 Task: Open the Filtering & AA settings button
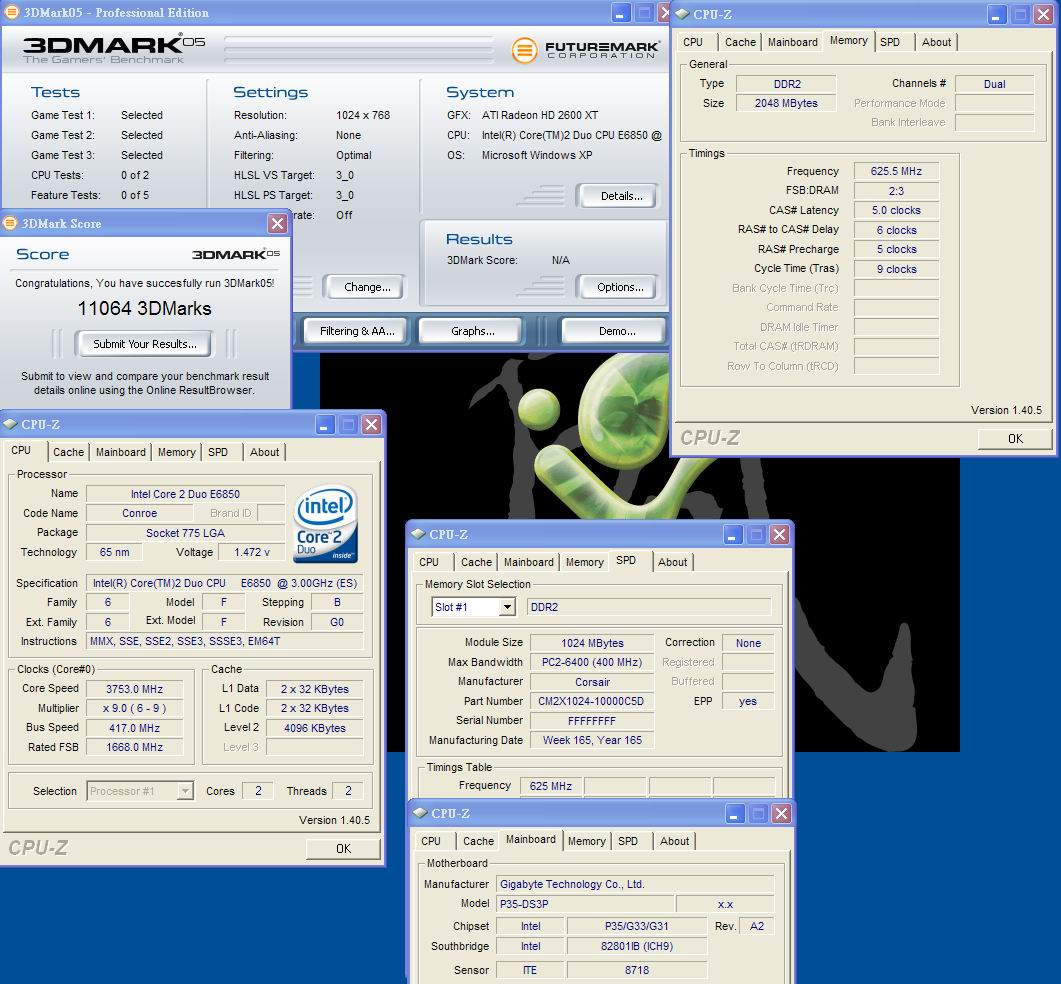[x=357, y=331]
